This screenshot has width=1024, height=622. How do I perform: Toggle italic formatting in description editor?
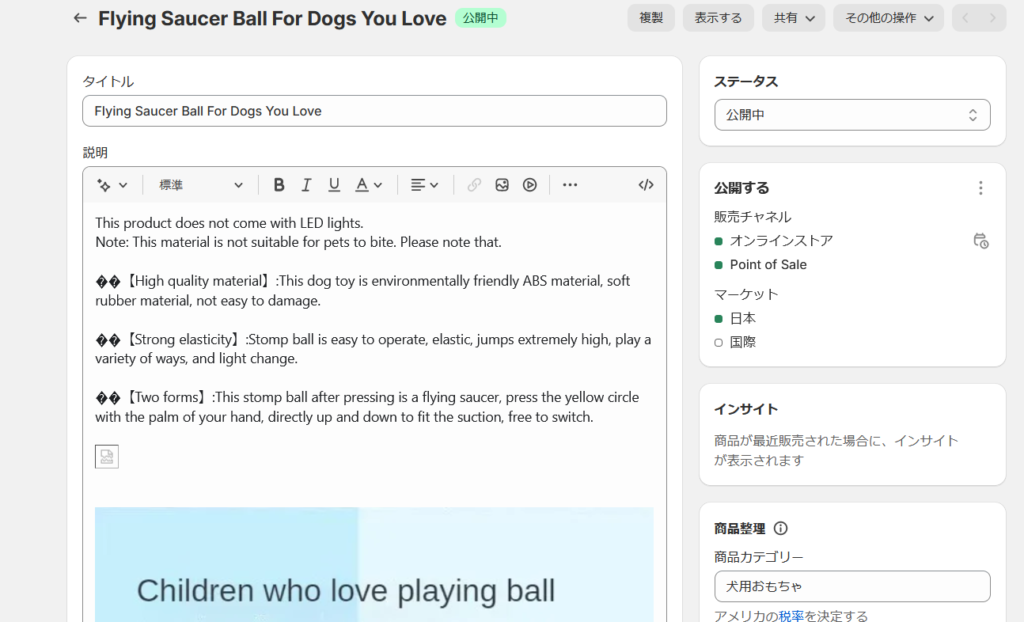pyautogui.click(x=306, y=185)
